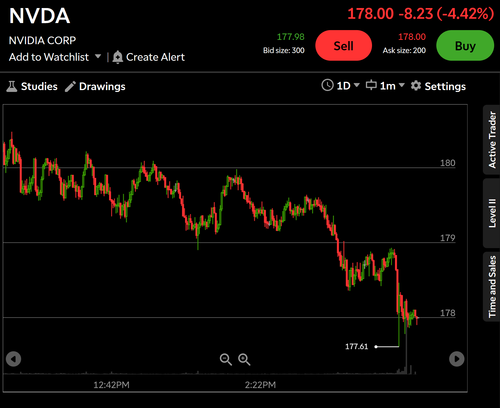Viewport: 500px width, 408px height.
Task: Click the Drawings label
Action: coord(102,87)
